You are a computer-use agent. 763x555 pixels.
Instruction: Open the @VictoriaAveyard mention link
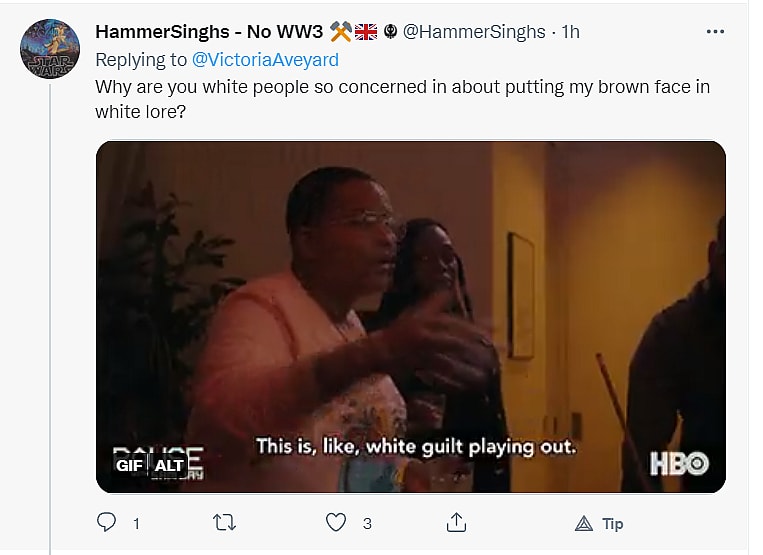tap(265, 60)
